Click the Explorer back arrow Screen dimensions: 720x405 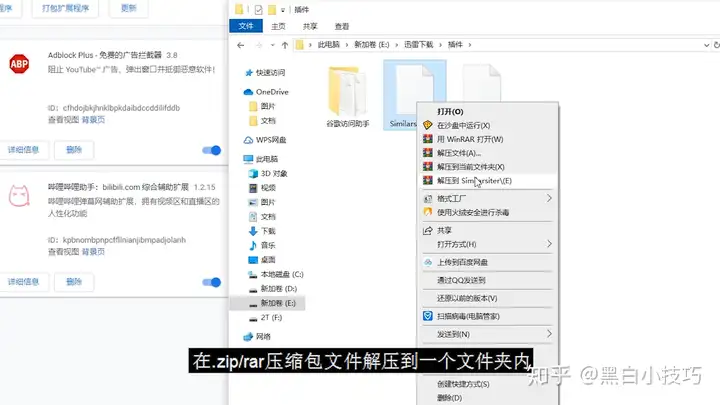pyautogui.click(x=241, y=45)
